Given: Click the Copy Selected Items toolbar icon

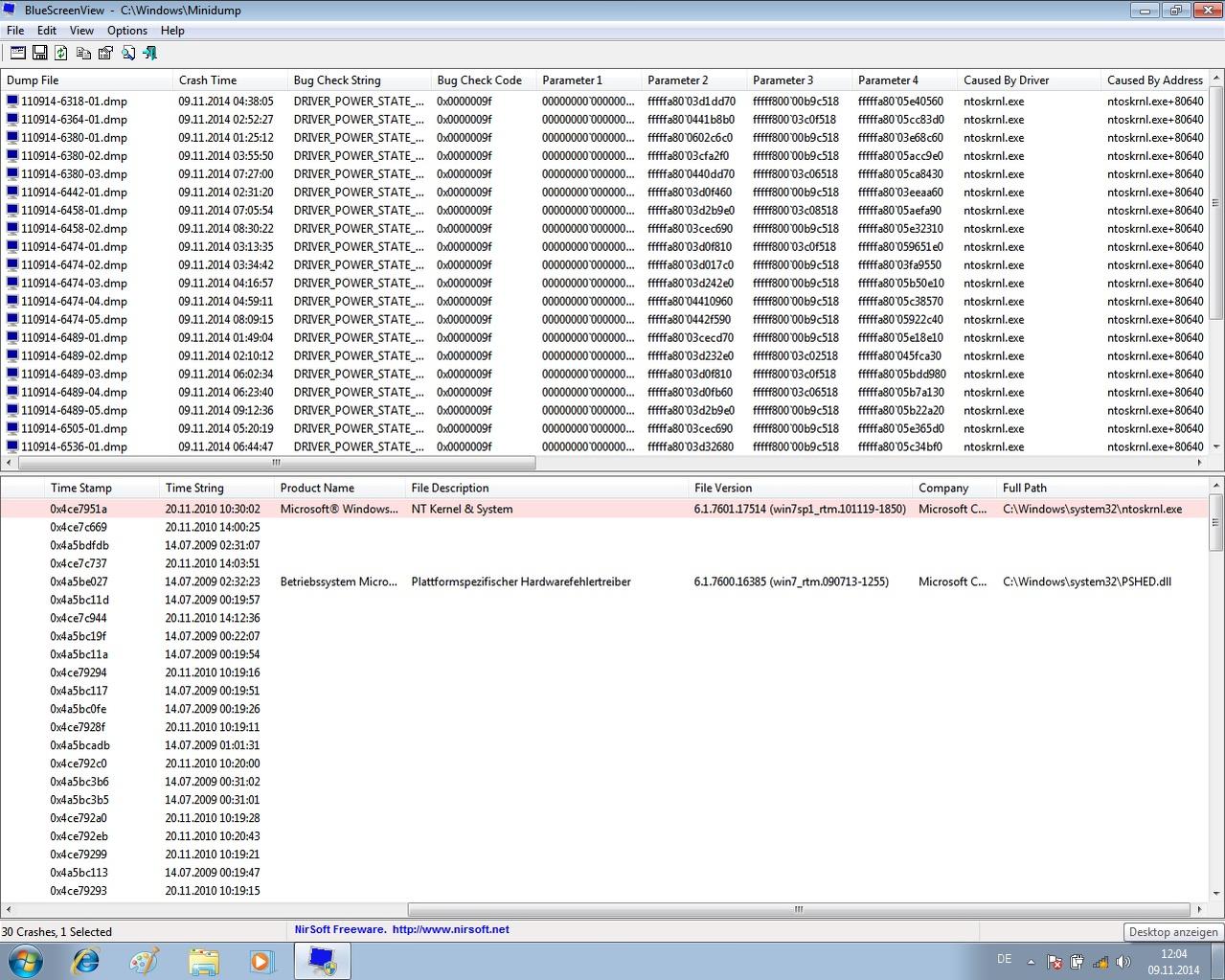Looking at the screenshot, I should pos(83,53).
